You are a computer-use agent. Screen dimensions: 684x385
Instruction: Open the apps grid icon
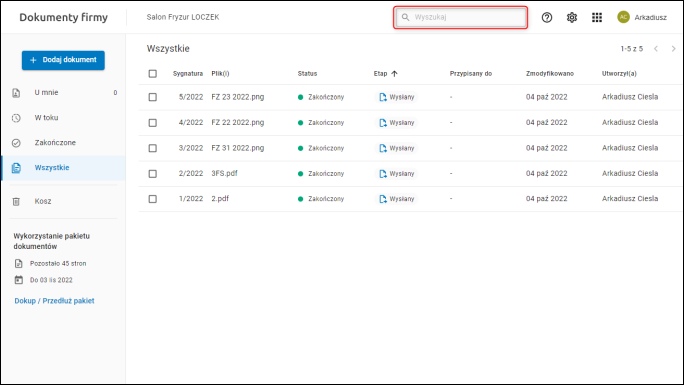(597, 17)
